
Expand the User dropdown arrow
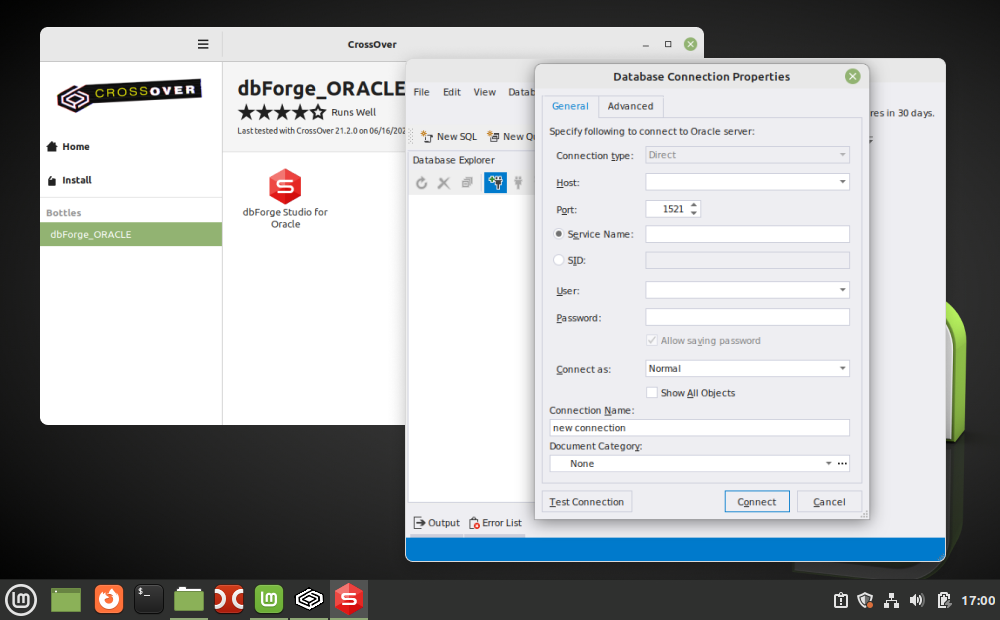(x=842, y=290)
